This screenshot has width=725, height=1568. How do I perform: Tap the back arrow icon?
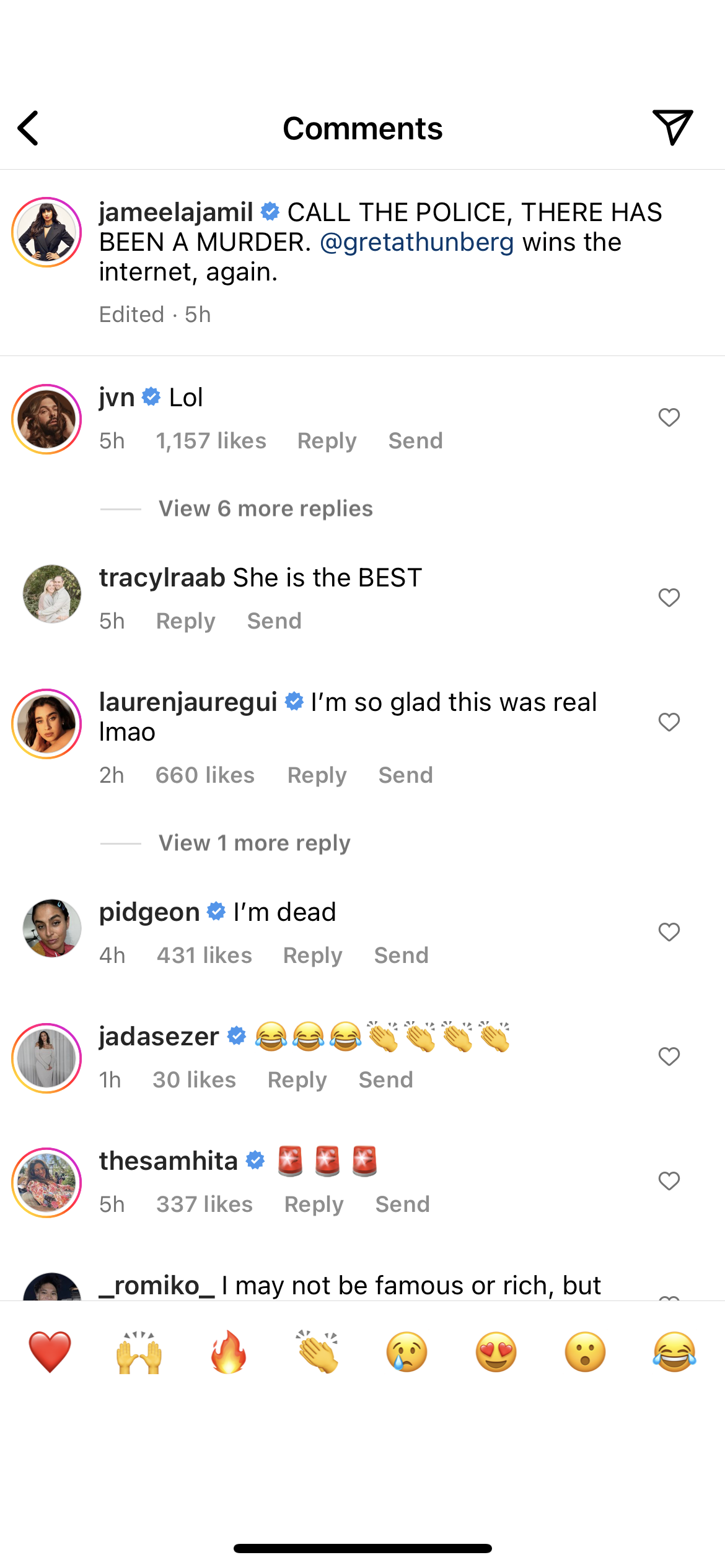[x=29, y=128]
